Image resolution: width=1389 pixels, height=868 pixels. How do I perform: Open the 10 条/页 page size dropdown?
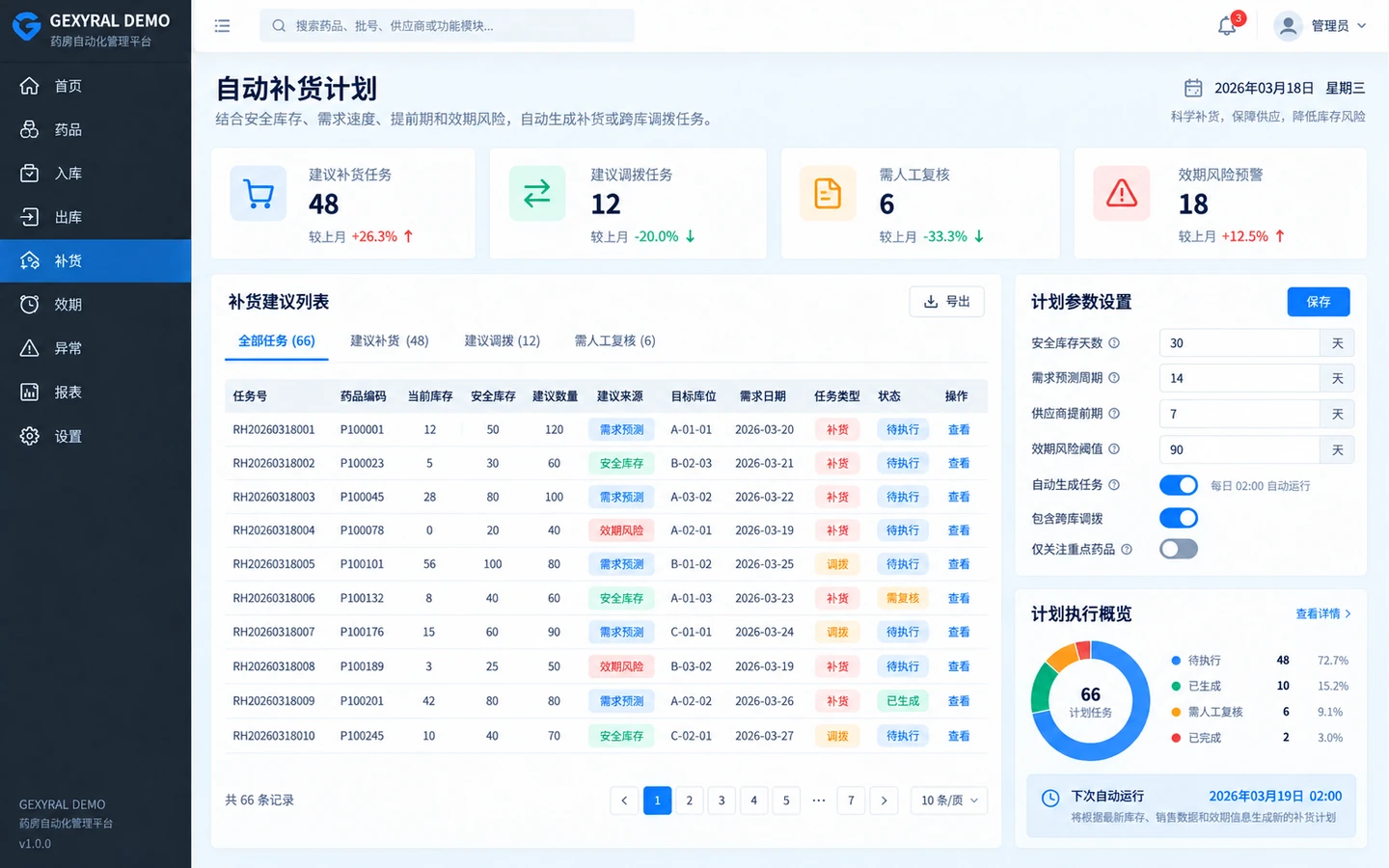949,800
